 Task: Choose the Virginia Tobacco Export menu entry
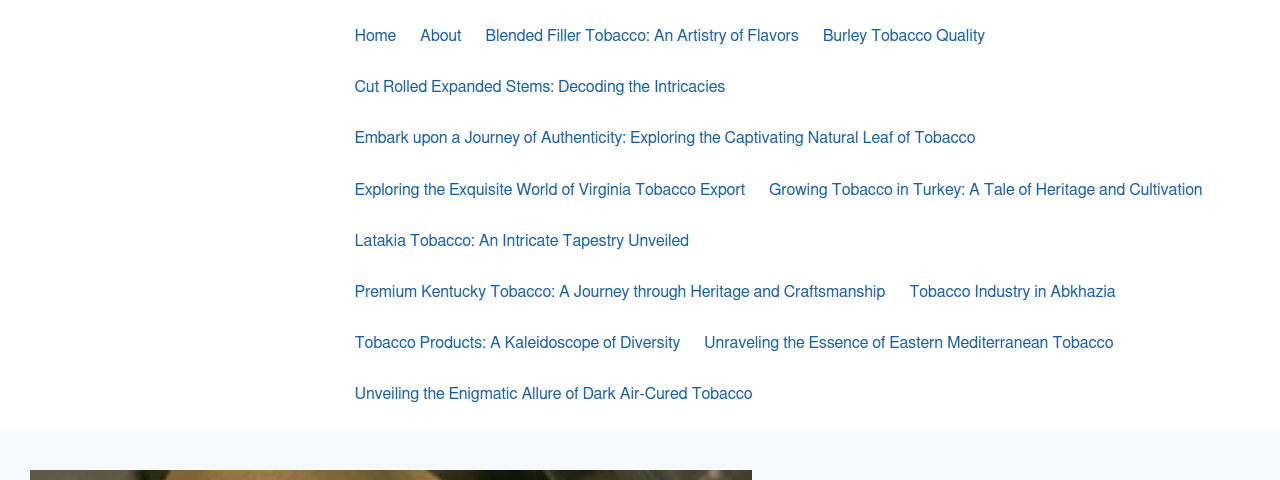[x=550, y=190]
